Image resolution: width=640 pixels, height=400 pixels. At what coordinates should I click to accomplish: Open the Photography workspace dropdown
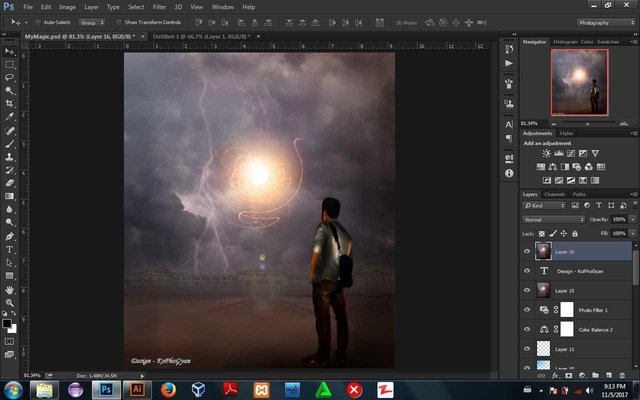pyautogui.click(x=606, y=21)
